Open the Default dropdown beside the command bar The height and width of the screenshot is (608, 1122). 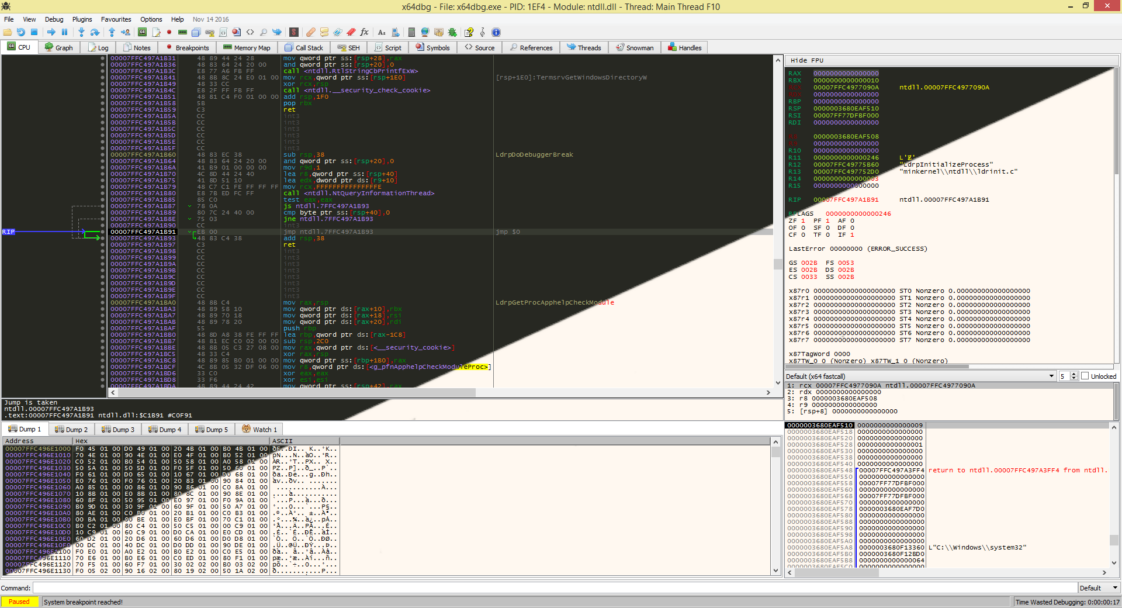pos(1098,587)
